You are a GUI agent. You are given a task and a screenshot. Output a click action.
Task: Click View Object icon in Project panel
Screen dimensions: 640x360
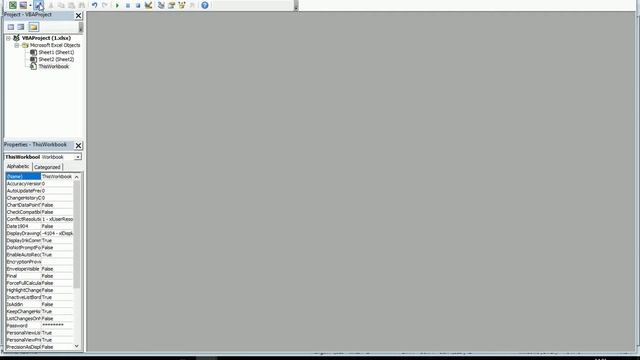tap(21, 27)
